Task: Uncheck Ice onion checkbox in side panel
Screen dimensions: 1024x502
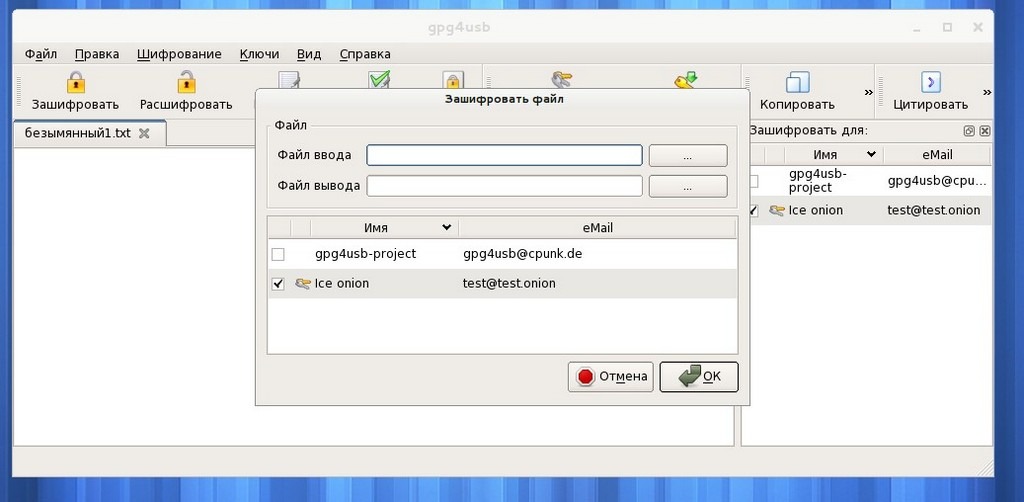Action: 754,211
